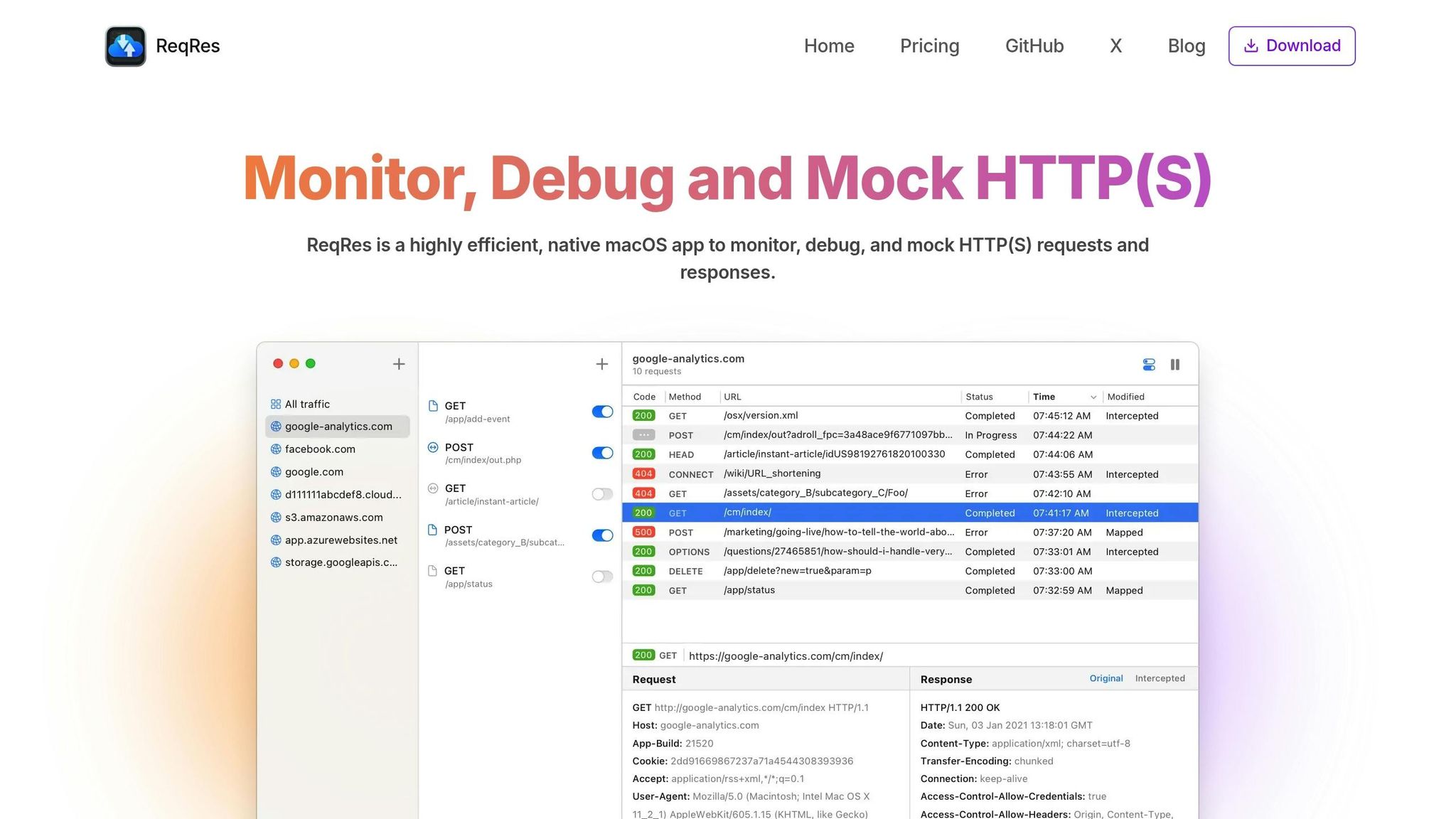The width and height of the screenshot is (1456, 819).
Task: Open the Blog nav link
Action: pyautogui.click(x=1187, y=46)
